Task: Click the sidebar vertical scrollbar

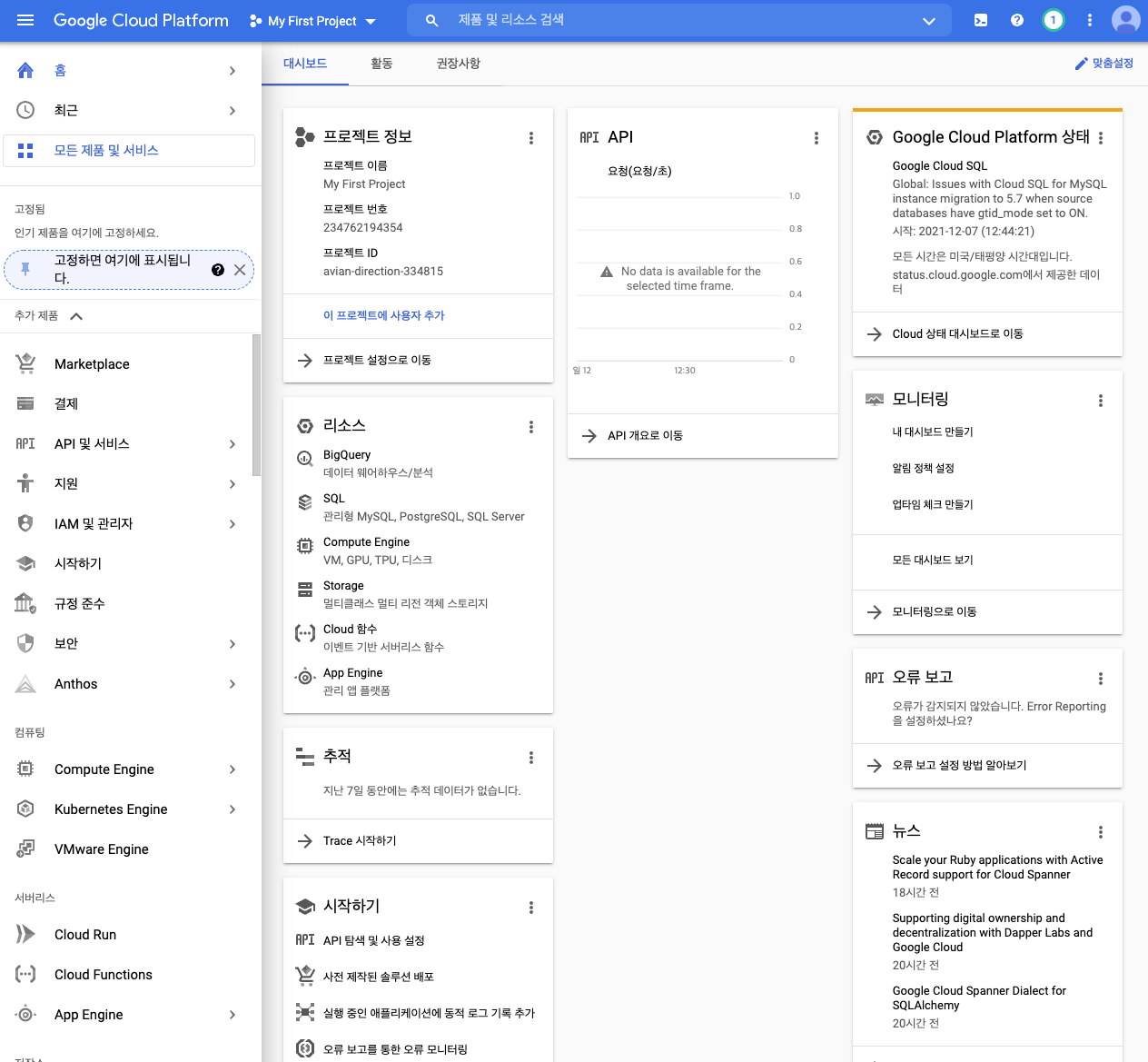Action: (257, 405)
